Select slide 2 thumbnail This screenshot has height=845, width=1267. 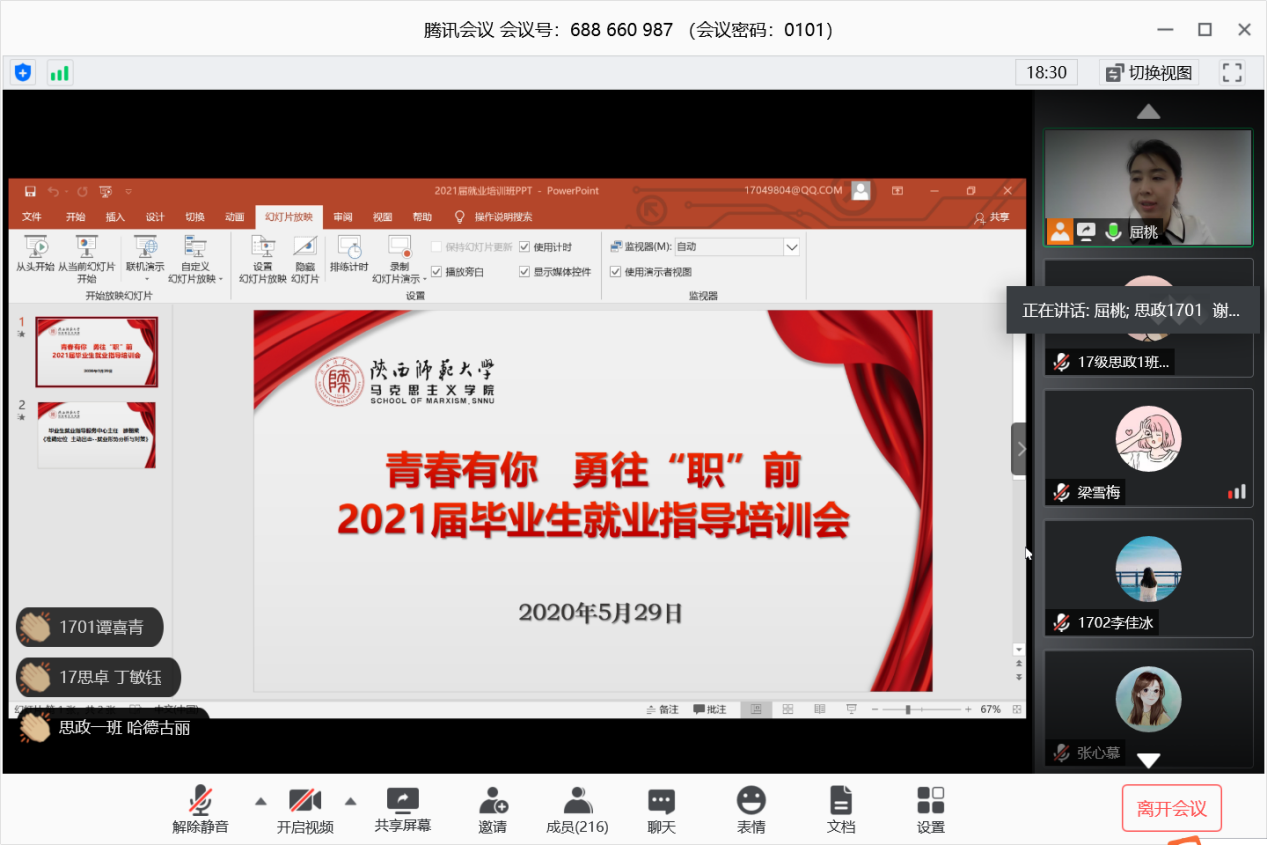pos(96,434)
